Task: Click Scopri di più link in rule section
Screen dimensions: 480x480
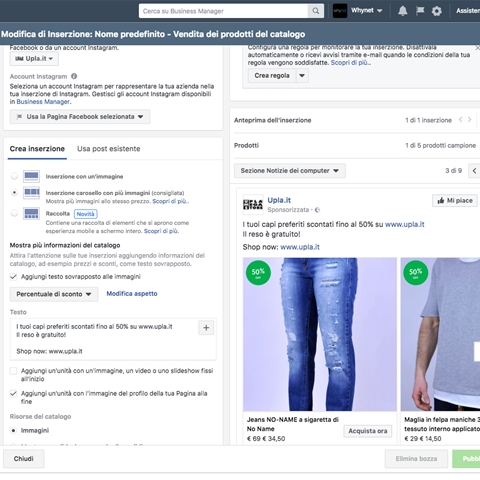Action: click(x=350, y=63)
